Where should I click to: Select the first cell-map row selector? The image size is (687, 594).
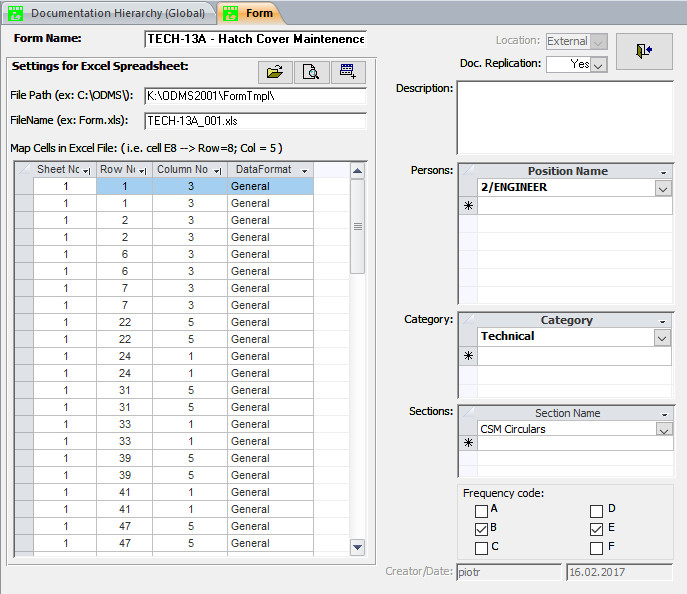[24, 186]
